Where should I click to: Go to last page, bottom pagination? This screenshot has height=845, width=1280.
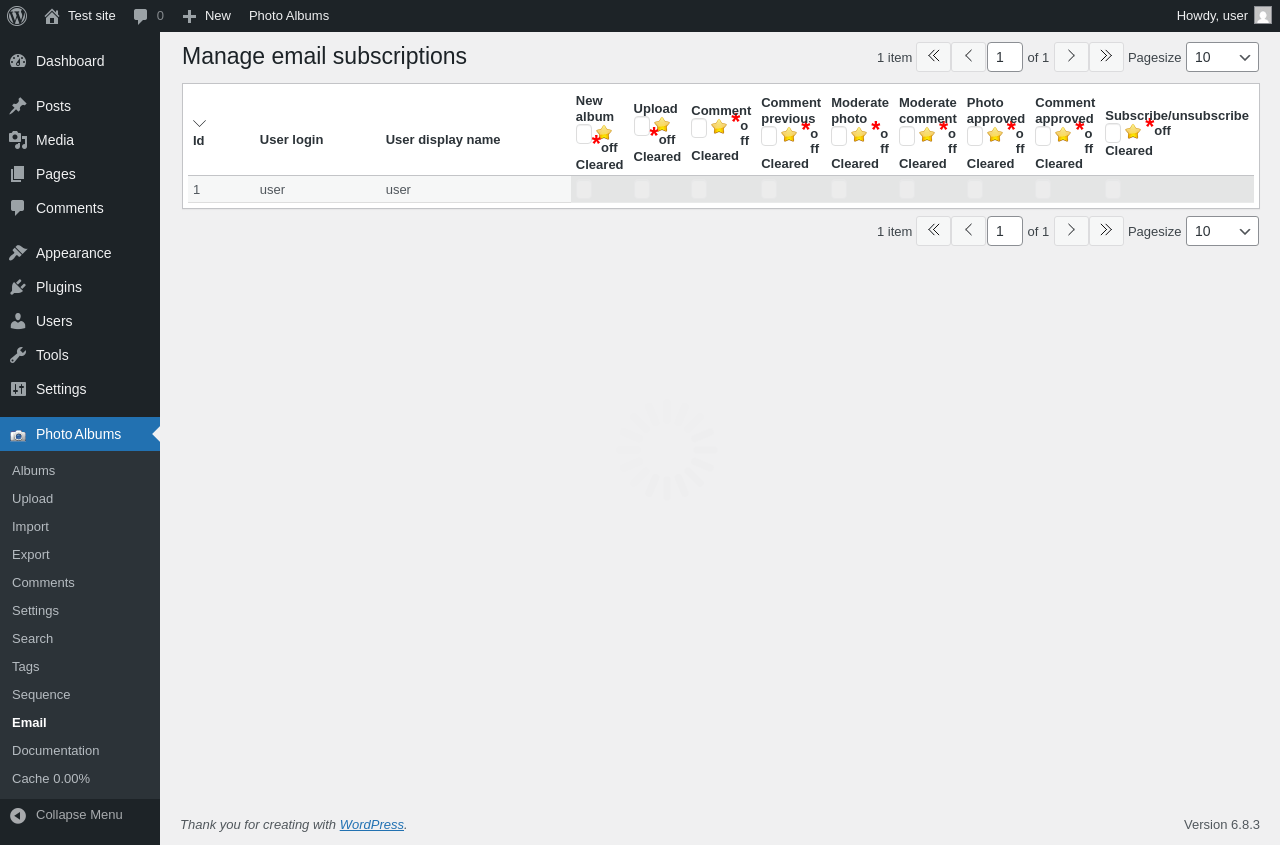point(1106,231)
